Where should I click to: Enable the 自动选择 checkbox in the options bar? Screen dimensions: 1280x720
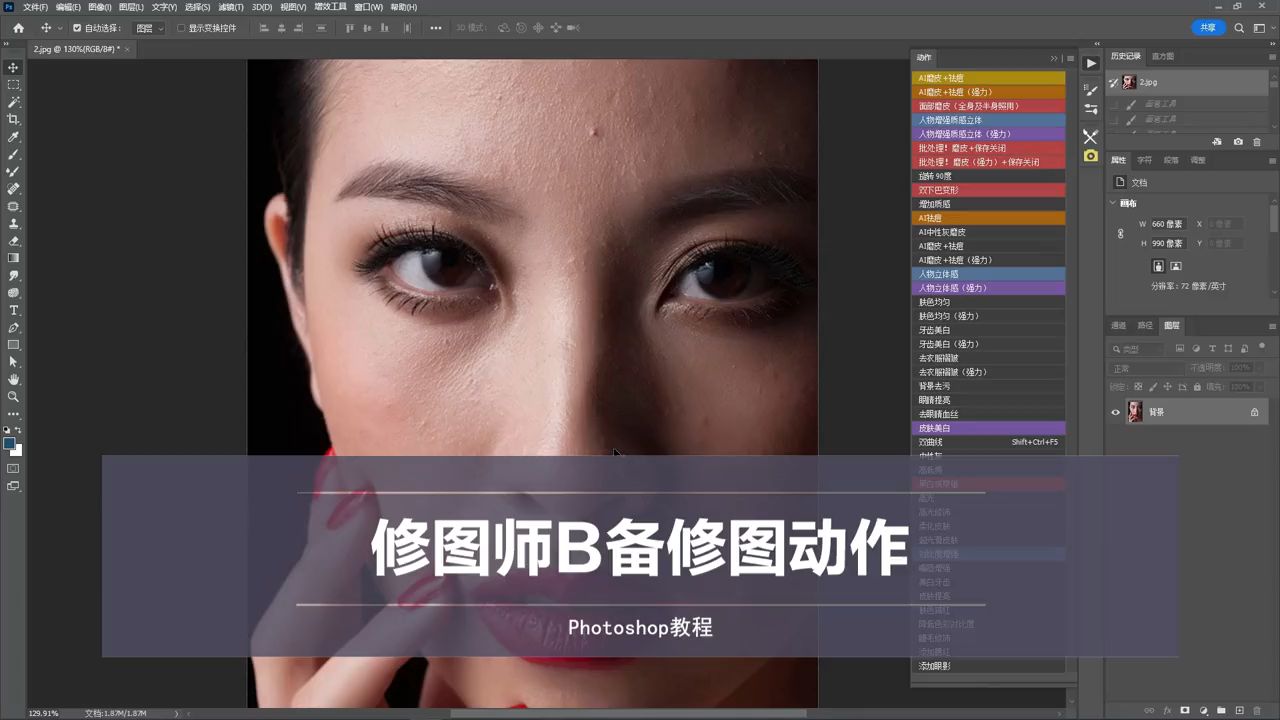point(75,28)
